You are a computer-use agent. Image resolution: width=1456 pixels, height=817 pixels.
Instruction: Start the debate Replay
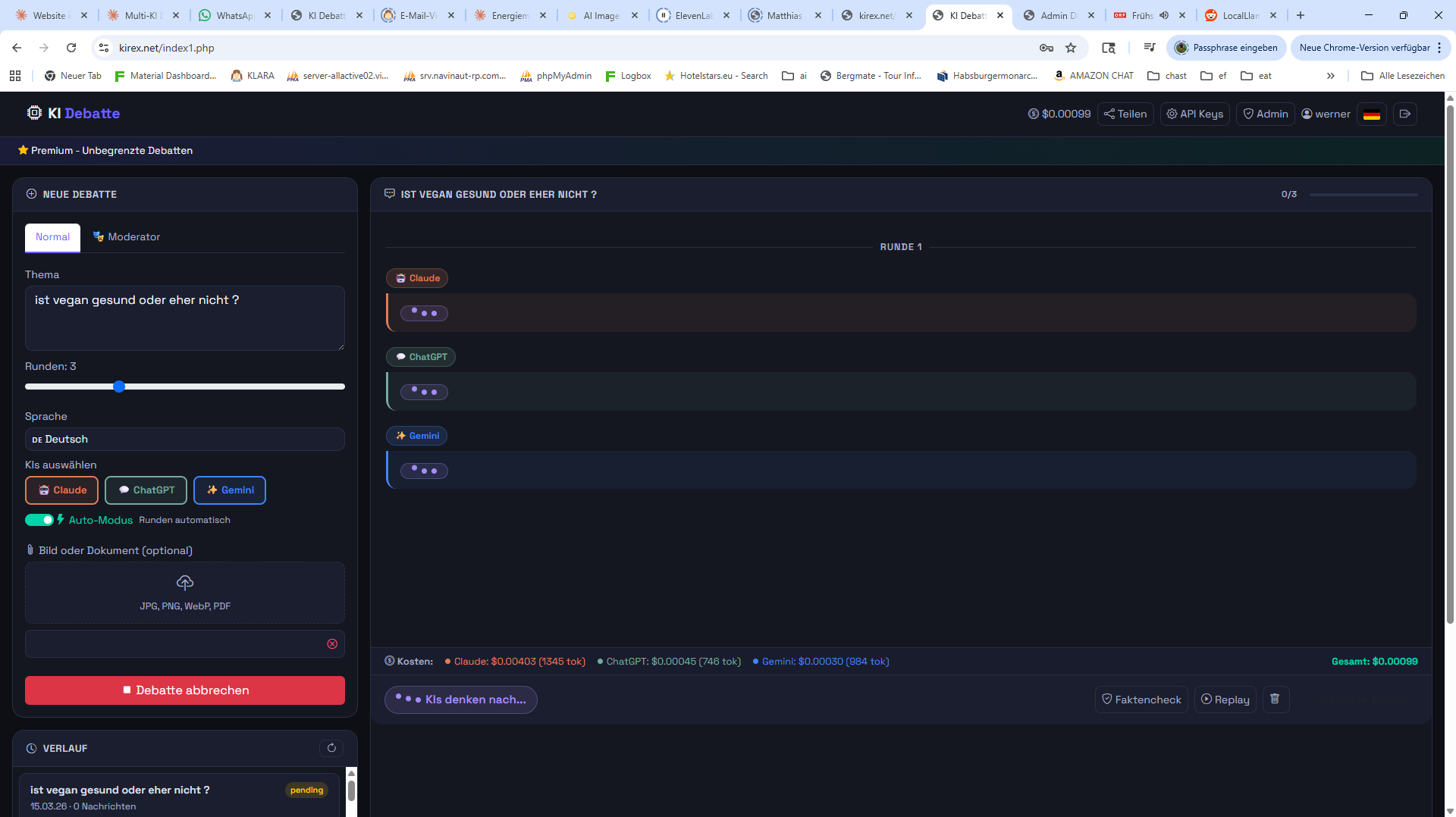click(1225, 700)
